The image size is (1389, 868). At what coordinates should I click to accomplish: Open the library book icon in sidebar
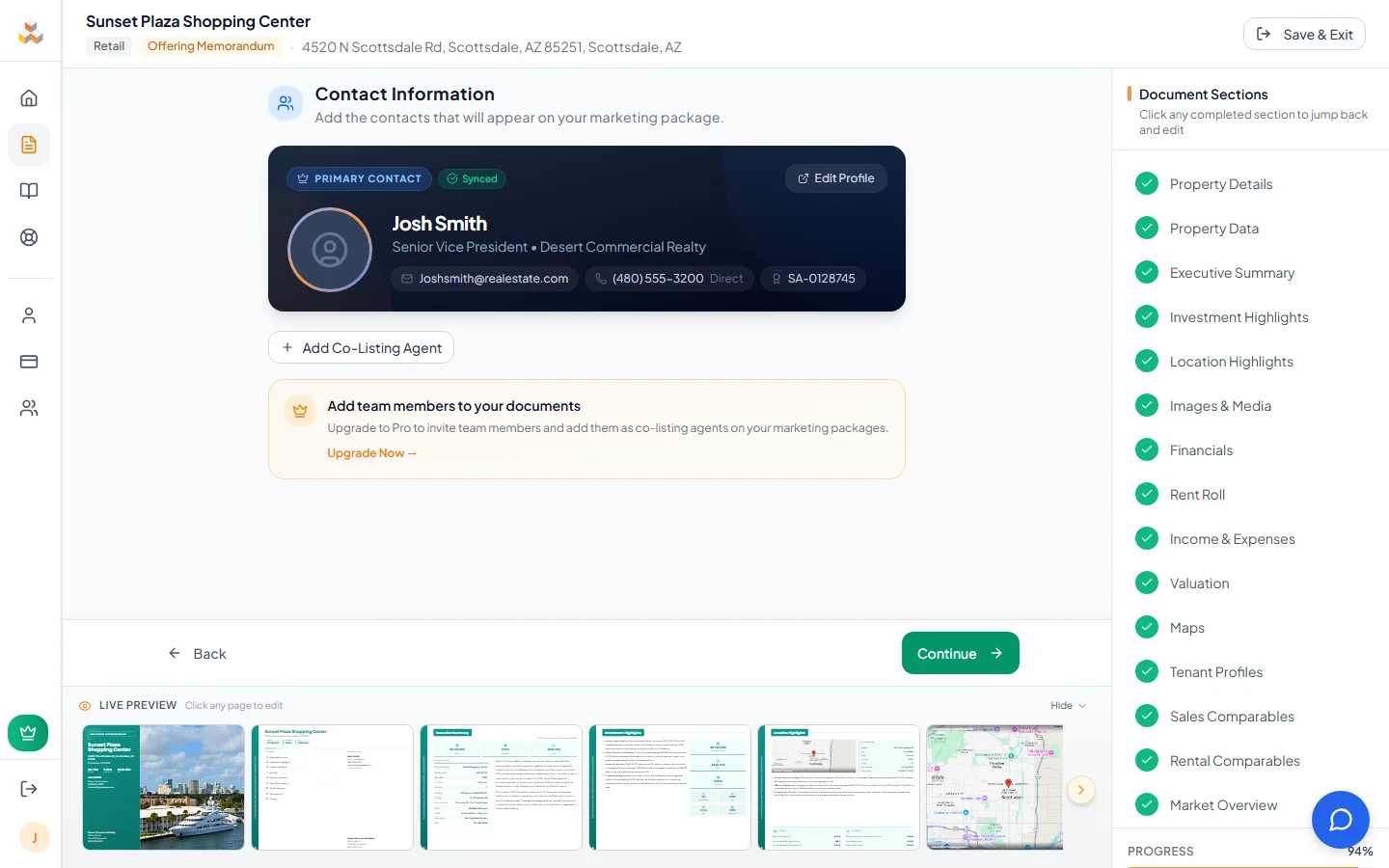(30, 190)
